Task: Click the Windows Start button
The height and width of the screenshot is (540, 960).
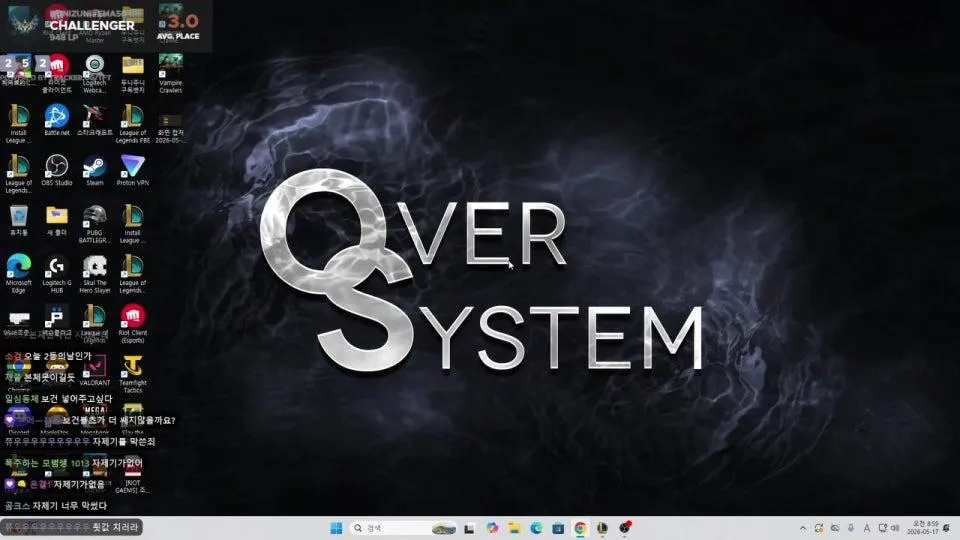Action: point(336,528)
